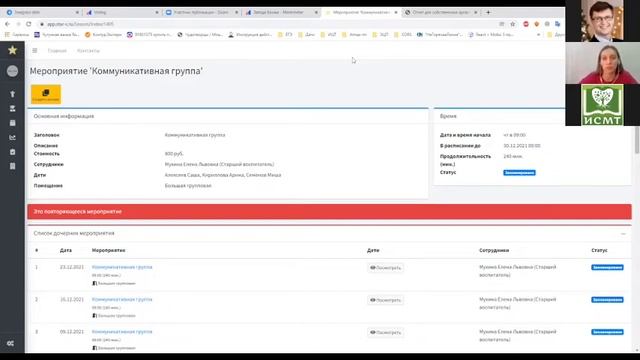The image size is (640, 360).
Task: Click the woman participant video thumbnail
Action: [602, 63]
